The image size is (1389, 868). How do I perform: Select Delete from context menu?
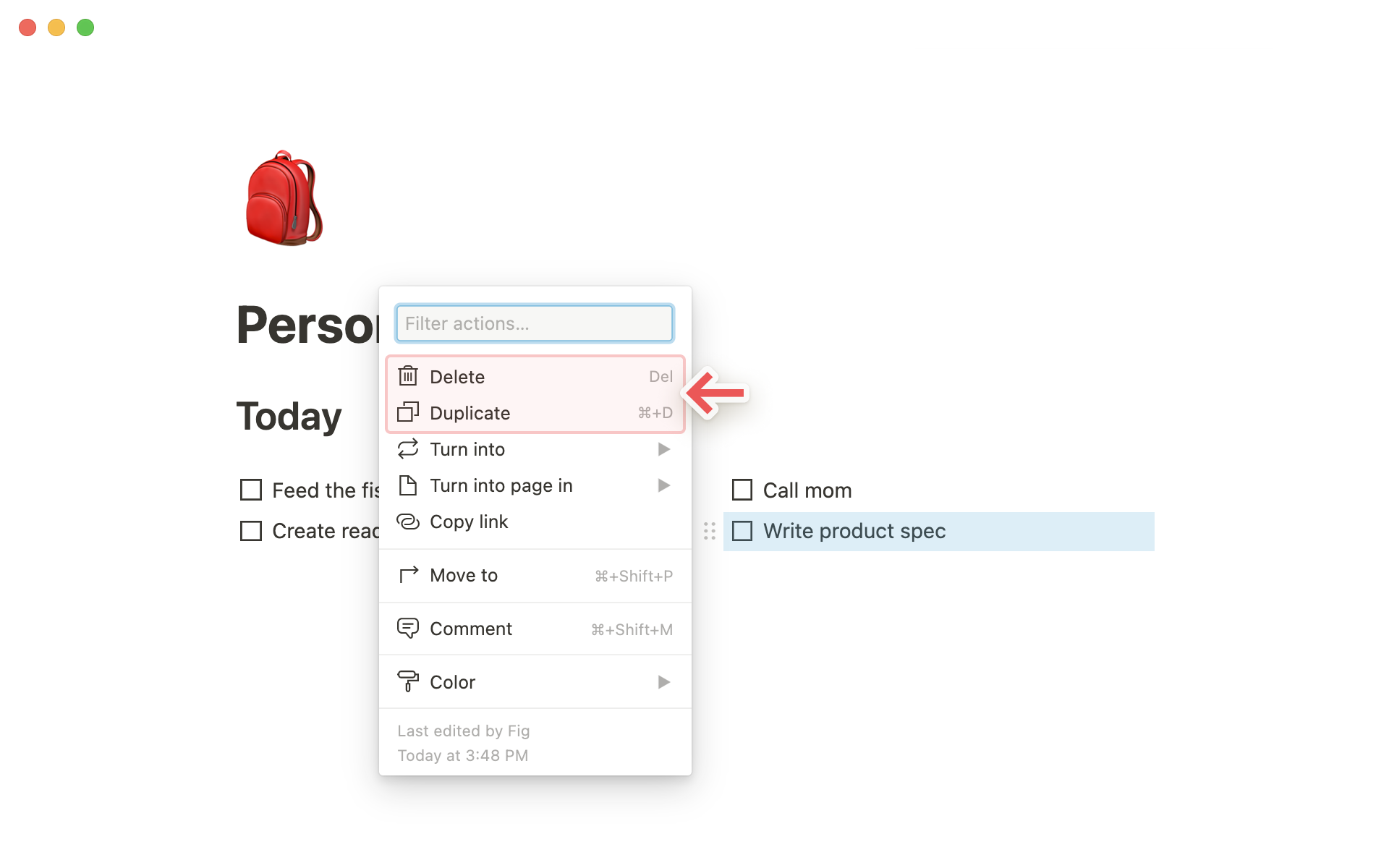point(535,377)
